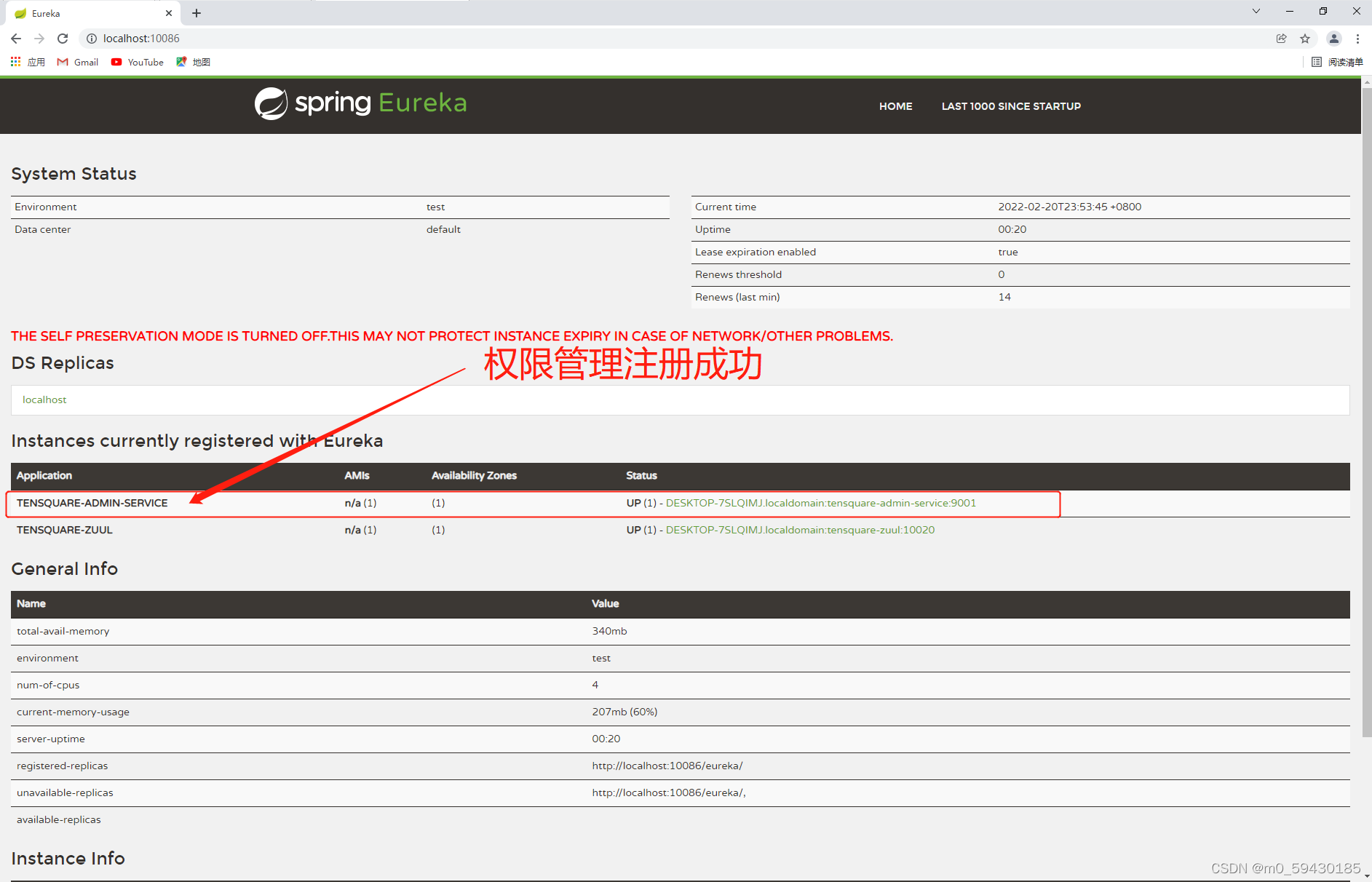The image size is (1372, 882).
Task: Select total-avail-memory value 340mb
Action: point(609,631)
